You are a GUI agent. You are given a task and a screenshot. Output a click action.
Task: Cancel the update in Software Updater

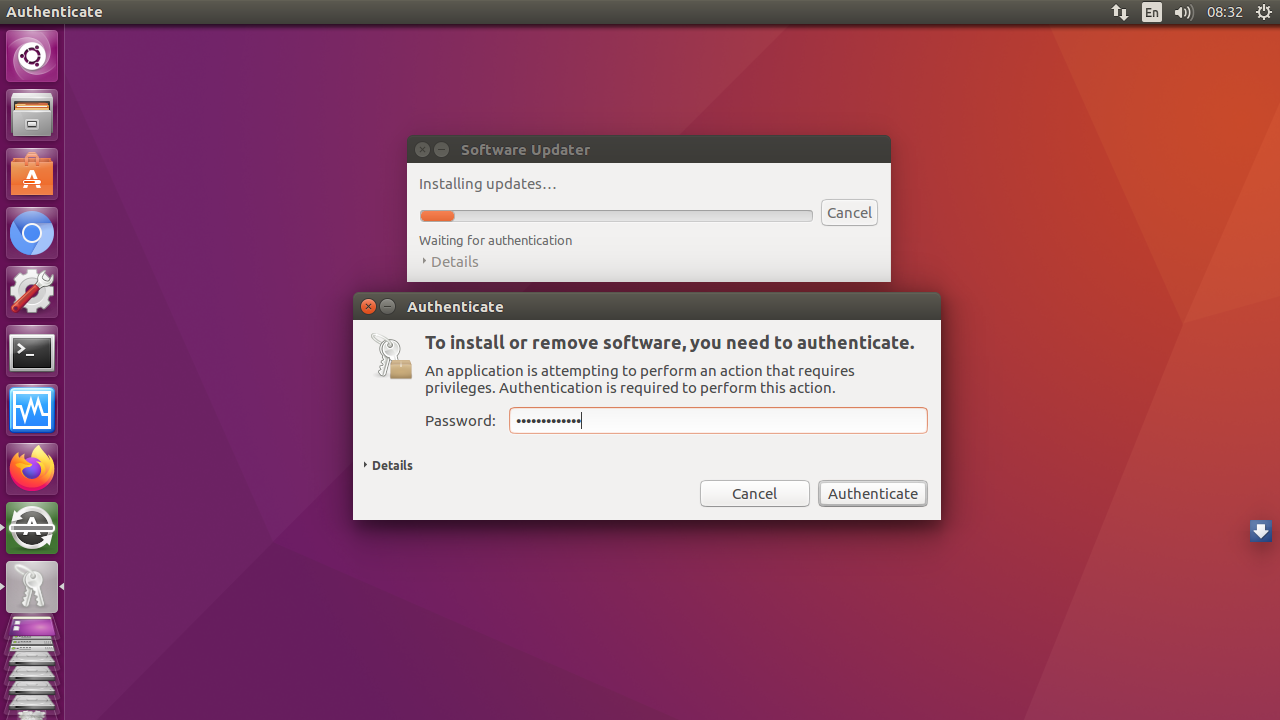[849, 212]
